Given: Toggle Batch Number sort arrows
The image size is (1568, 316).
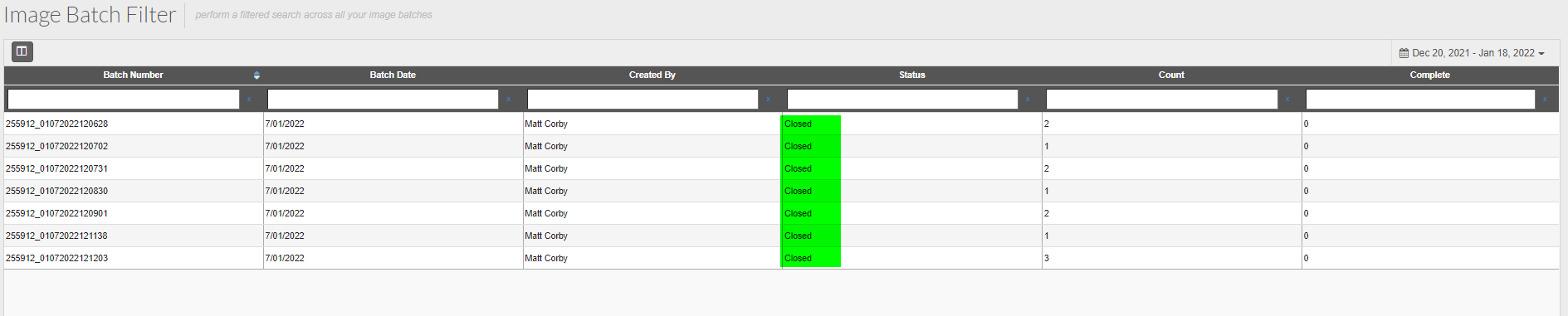Looking at the screenshot, I should (256, 75).
